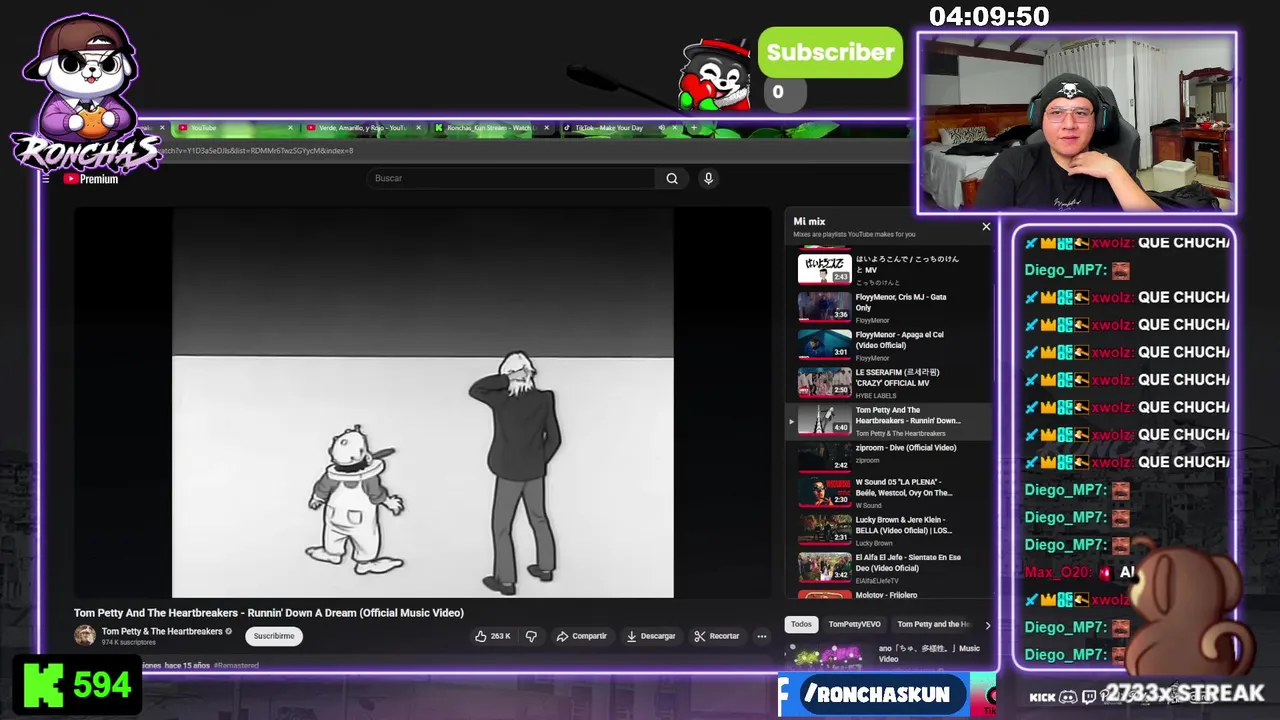Switch to the YouTube tab
This screenshot has height=720, width=1280.
point(235,128)
